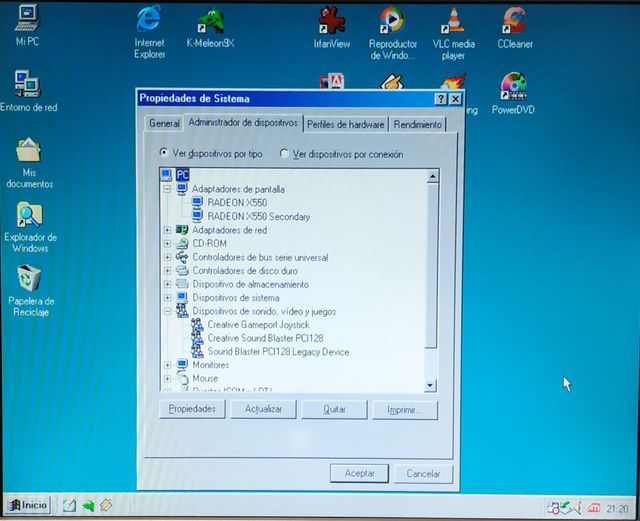
Task: Click the Creative Sound Blaster PCI128 icon
Action: coord(198,338)
